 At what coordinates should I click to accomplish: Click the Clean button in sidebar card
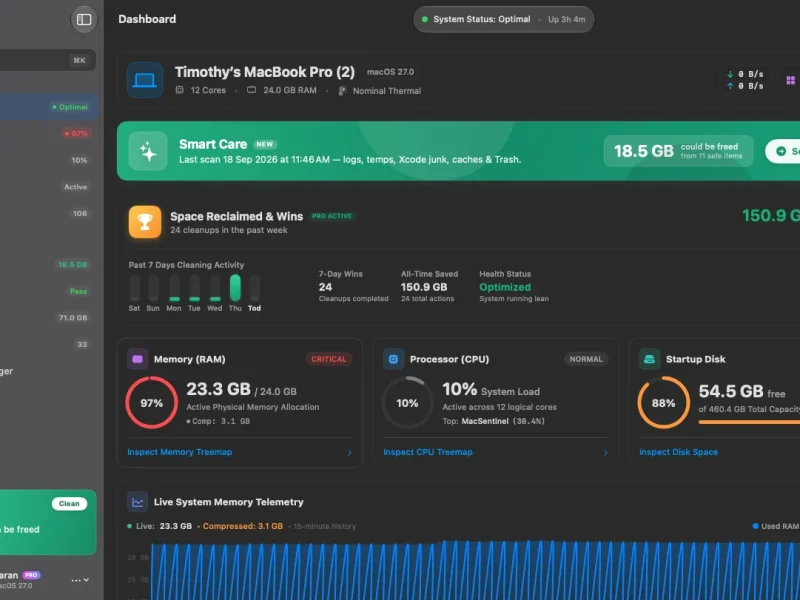[x=69, y=504]
